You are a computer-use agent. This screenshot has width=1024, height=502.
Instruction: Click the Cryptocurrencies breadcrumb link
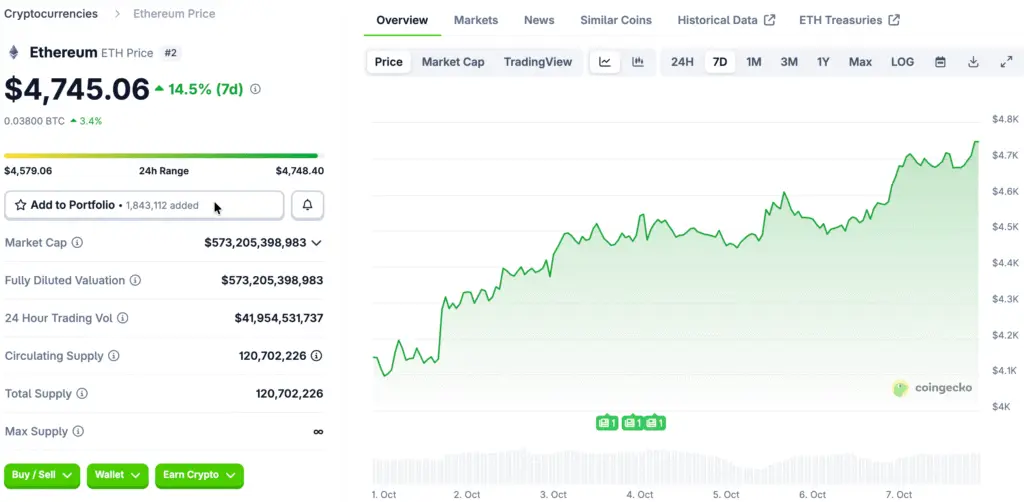click(x=51, y=14)
